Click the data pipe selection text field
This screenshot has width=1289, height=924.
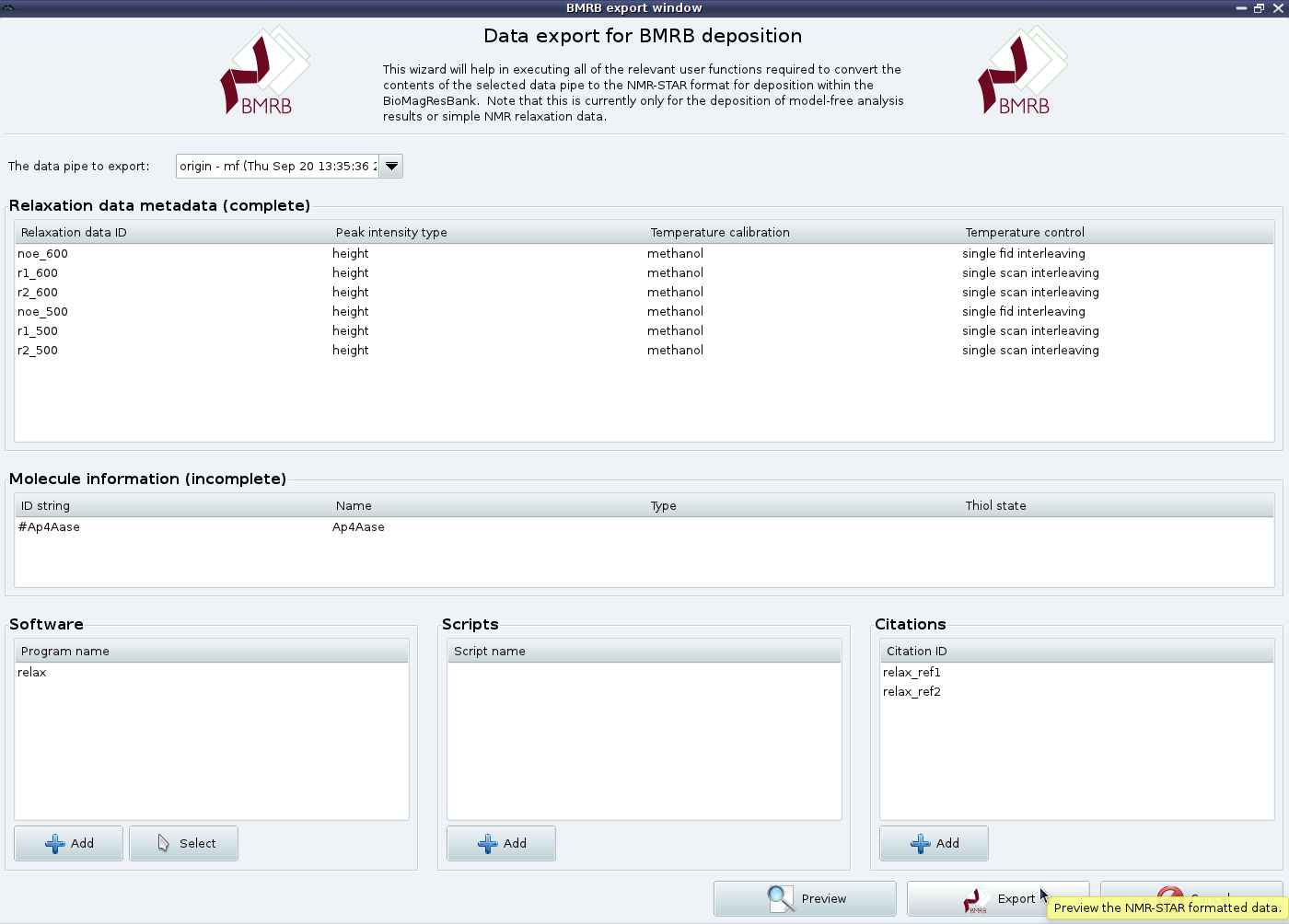277,167
